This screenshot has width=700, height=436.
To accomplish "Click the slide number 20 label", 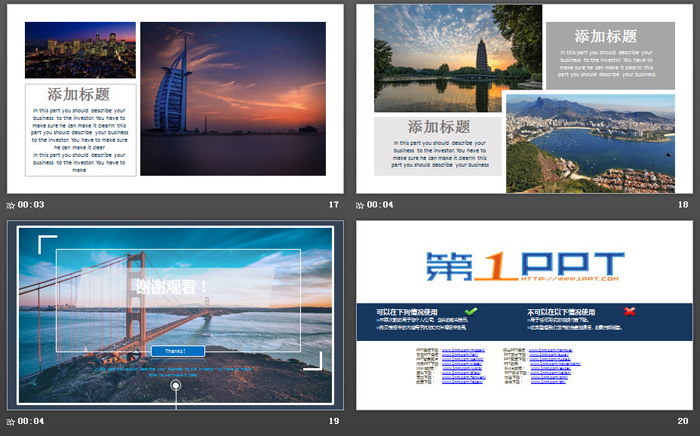I will click(683, 421).
